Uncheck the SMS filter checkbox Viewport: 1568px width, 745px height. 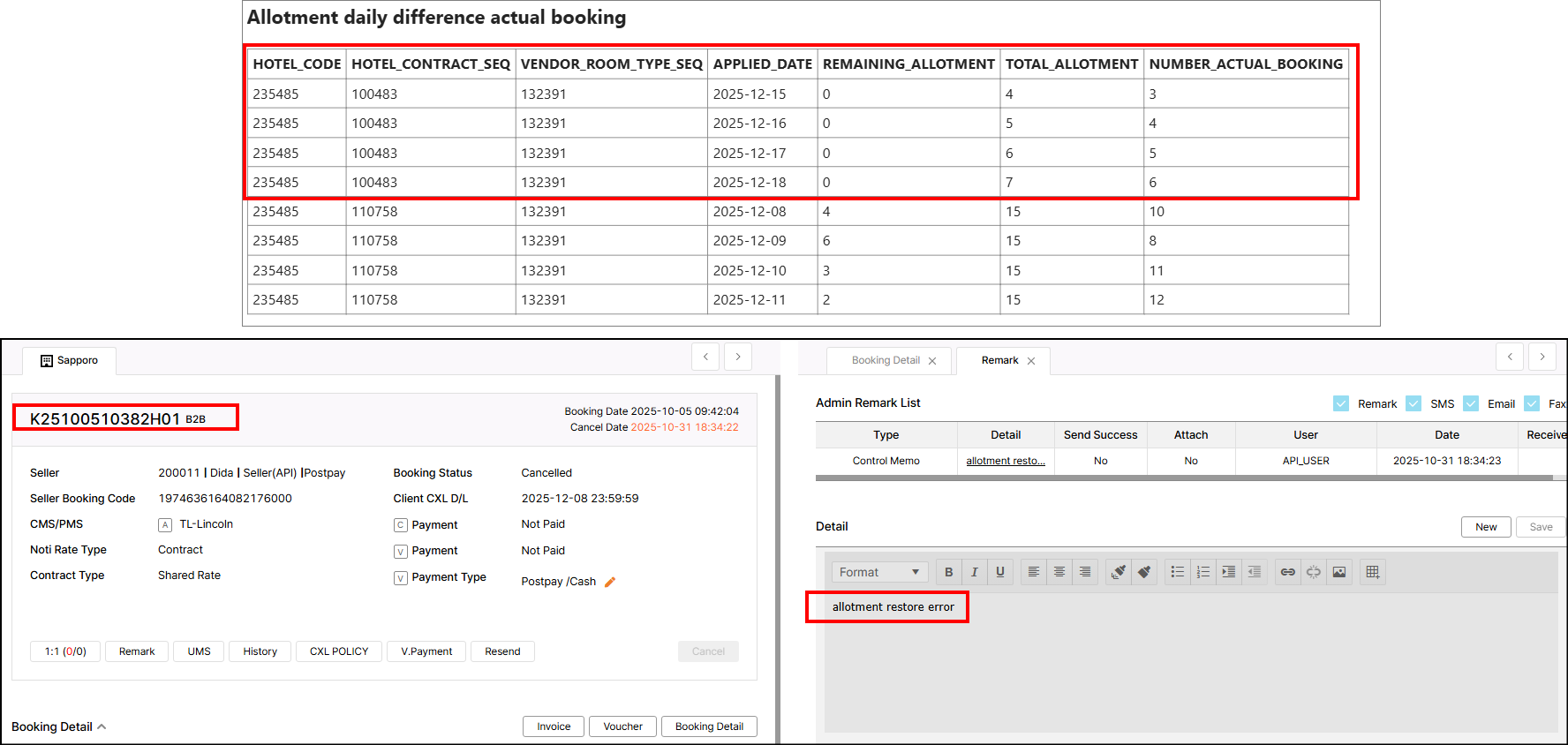point(1413,403)
